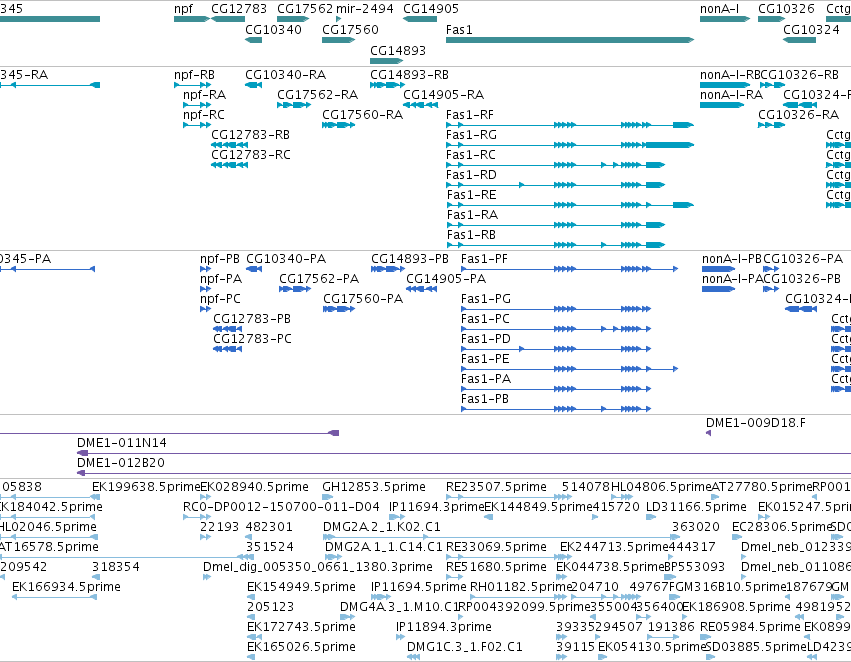Image resolution: width=851 pixels, height=662 pixels.
Task: Click the Fas1-PD protein label
Action: [x=486, y=339]
